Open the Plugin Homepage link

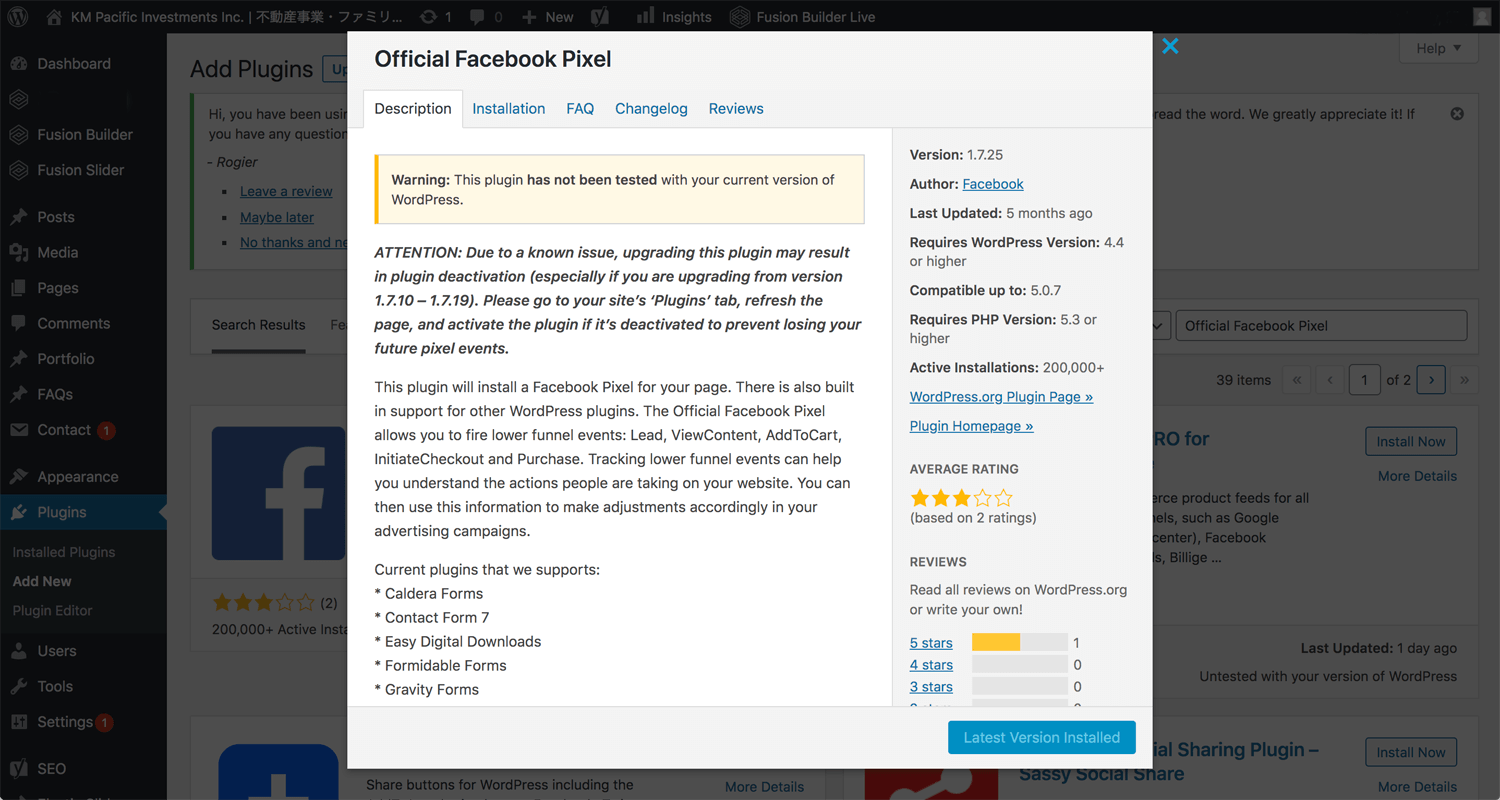(971, 426)
